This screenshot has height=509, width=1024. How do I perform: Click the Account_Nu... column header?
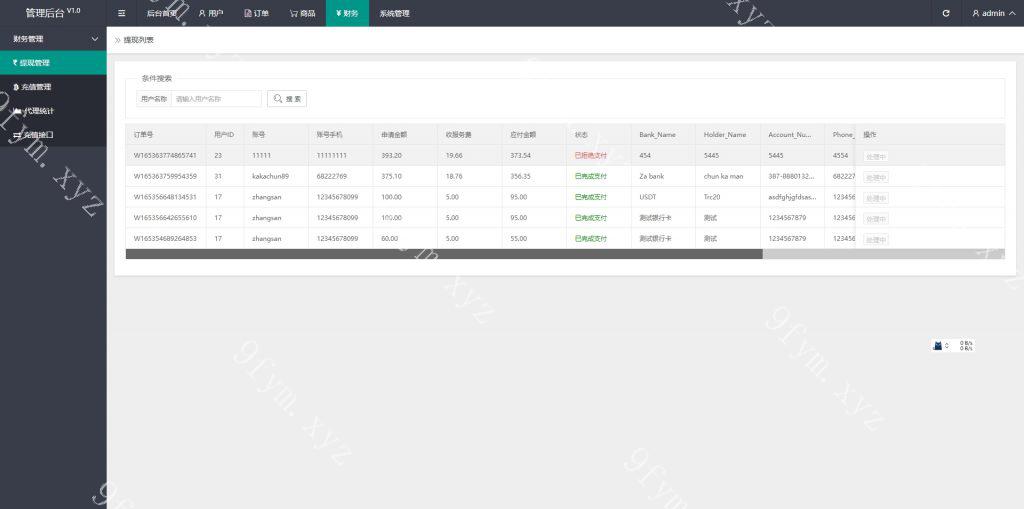pyautogui.click(x=790, y=135)
